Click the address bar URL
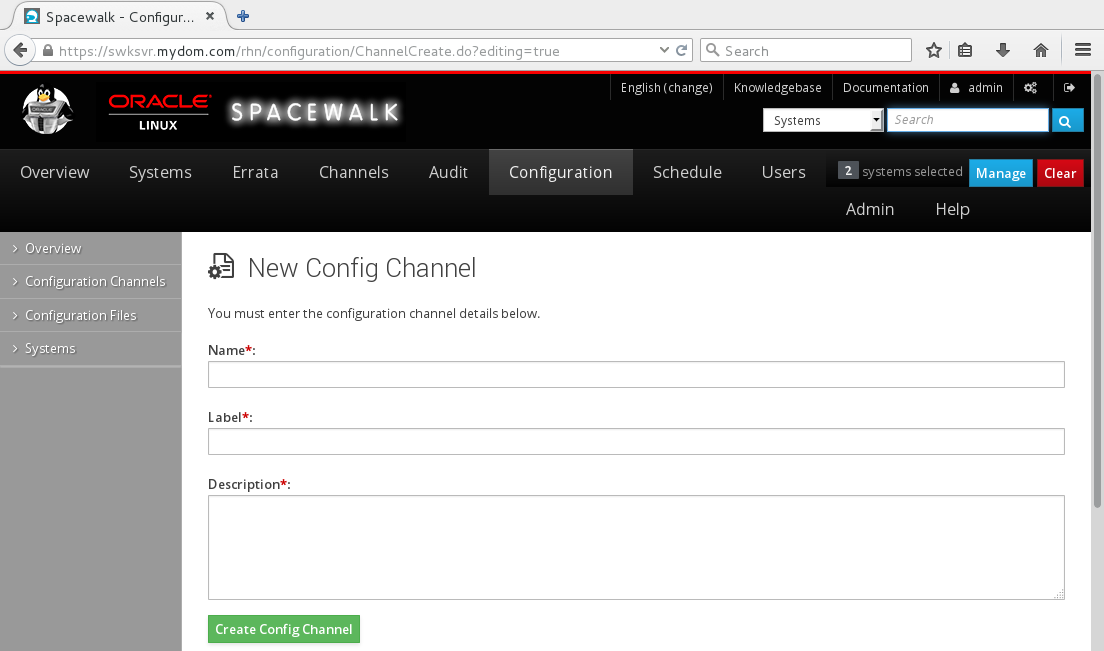 (x=309, y=51)
